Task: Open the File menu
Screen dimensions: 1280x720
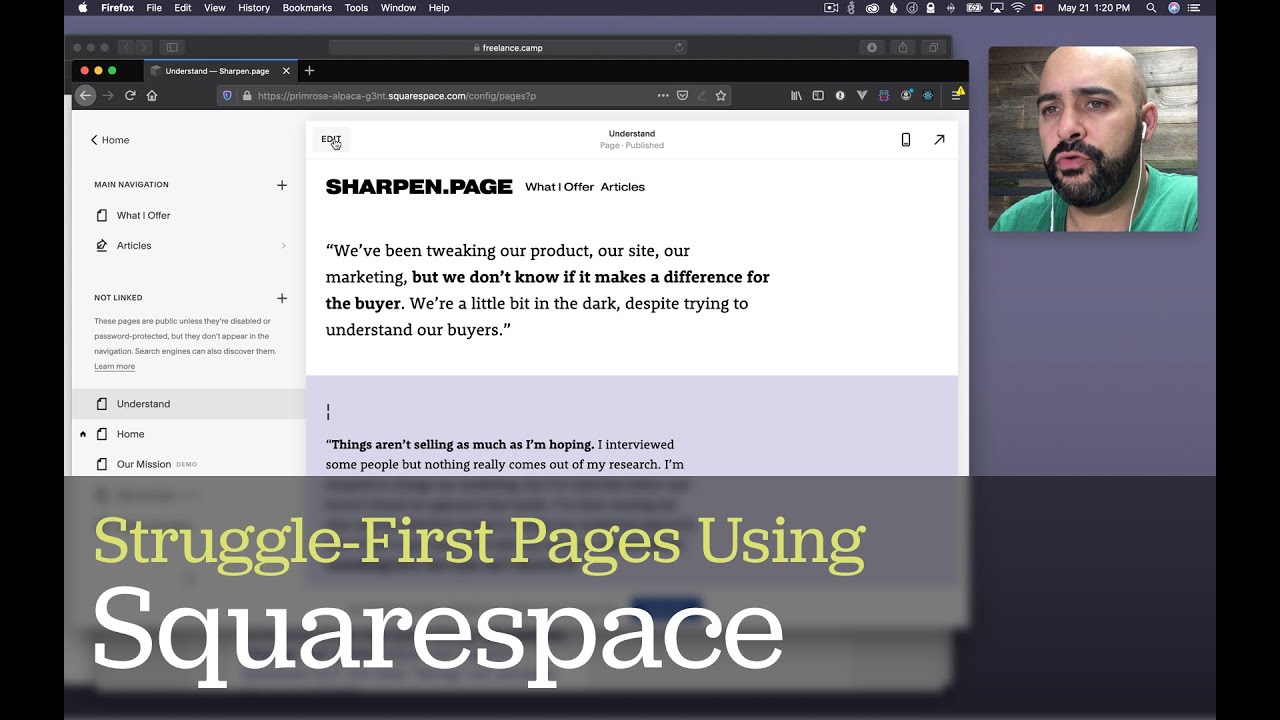Action: point(154,8)
